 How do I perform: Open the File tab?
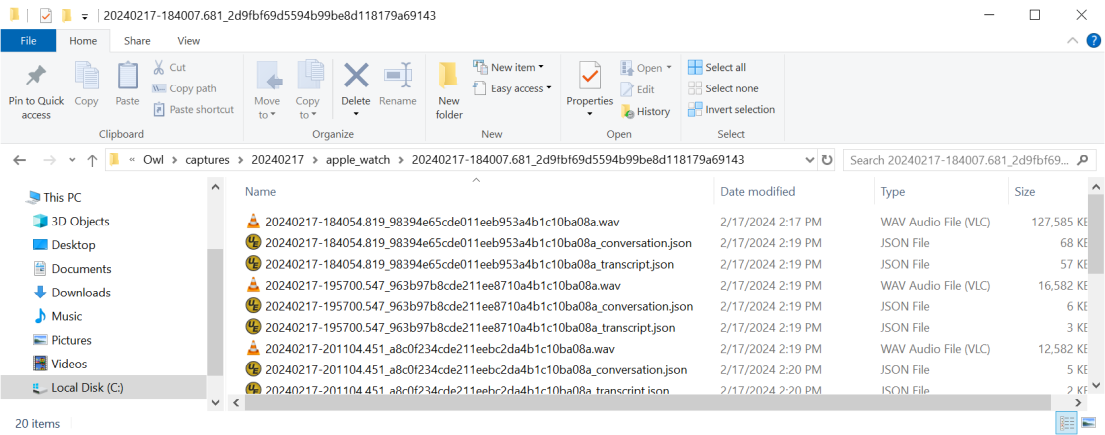[28, 41]
